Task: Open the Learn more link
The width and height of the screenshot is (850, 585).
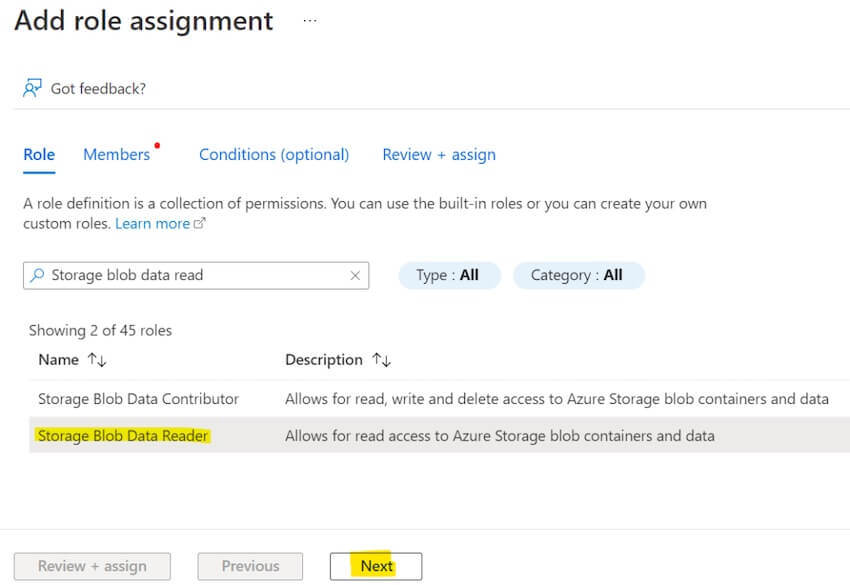Action: click(x=153, y=223)
